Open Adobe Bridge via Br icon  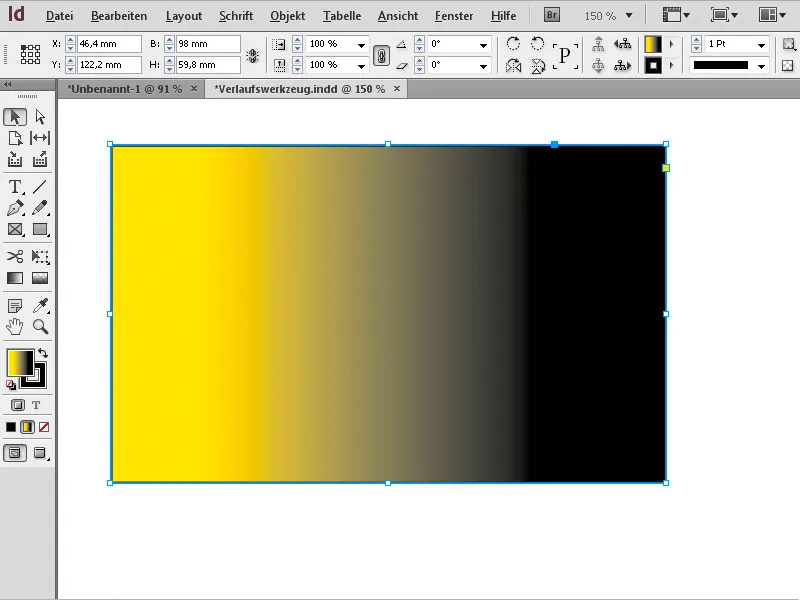pos(552,15)
